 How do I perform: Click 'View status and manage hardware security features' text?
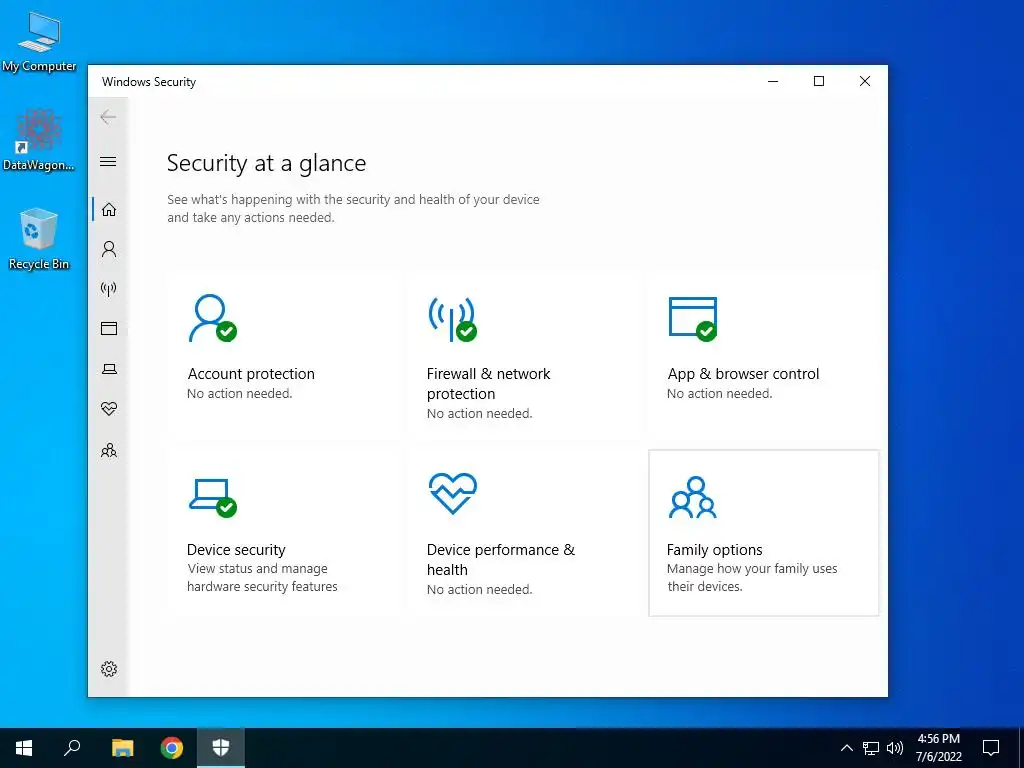262,578
